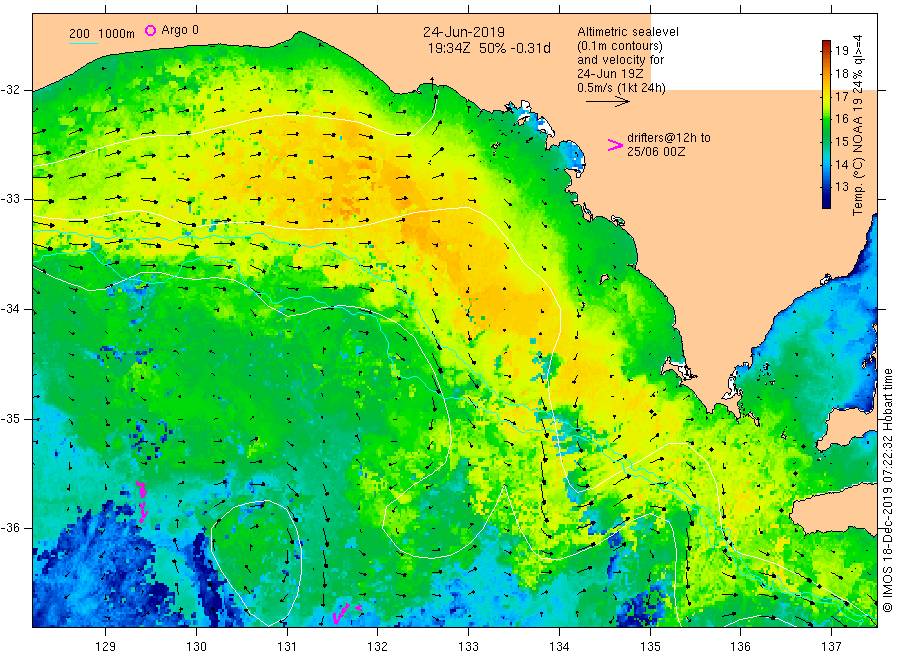Click the latitude label -35

coord(10,419)
